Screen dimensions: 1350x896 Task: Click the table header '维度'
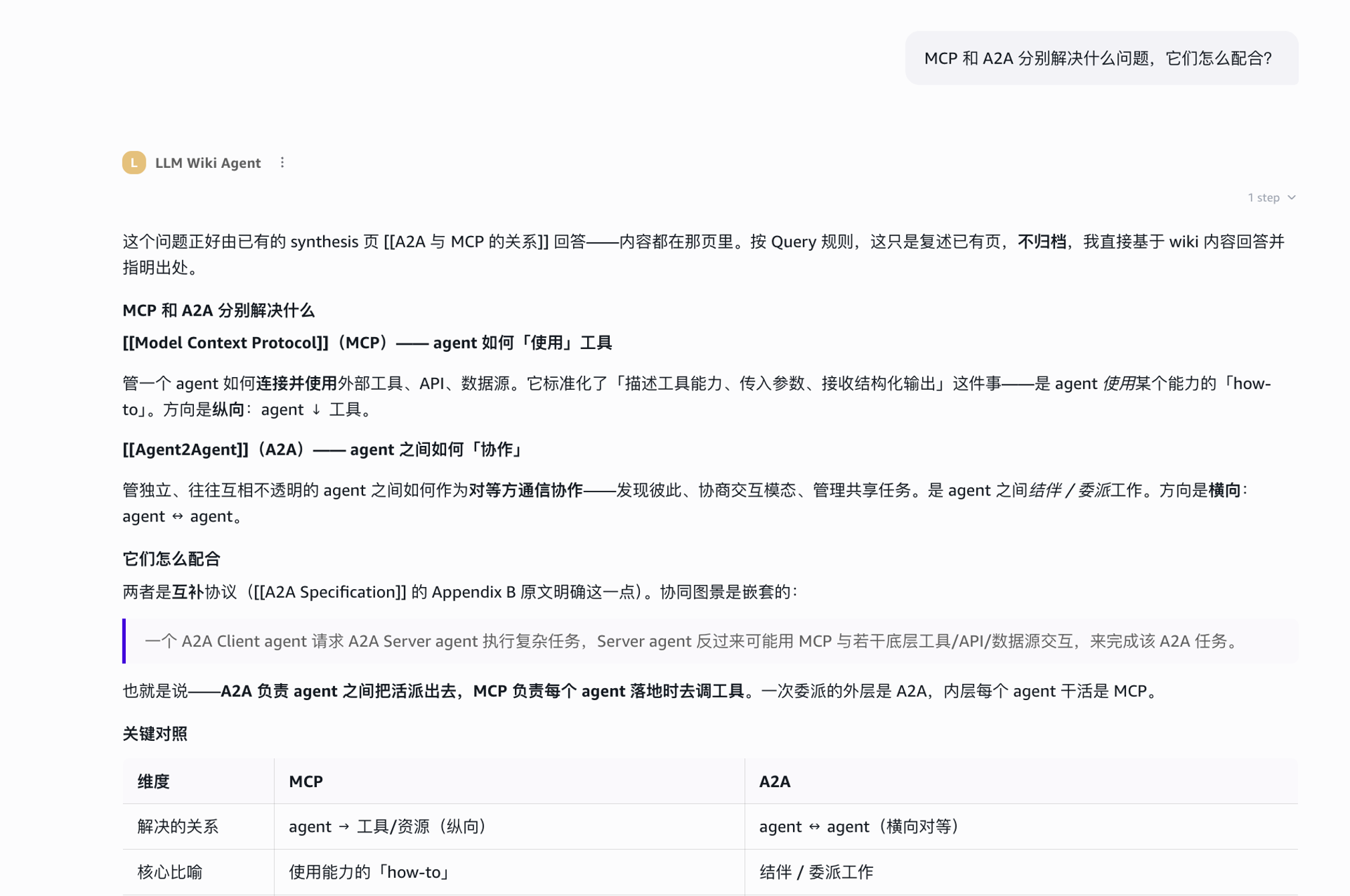tap(198, 781)
